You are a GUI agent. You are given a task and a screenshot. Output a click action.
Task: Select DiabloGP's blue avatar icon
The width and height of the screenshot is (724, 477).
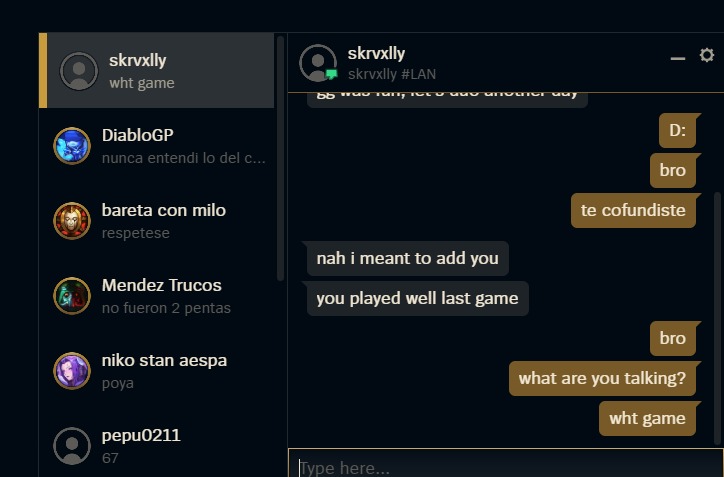point(72,146)
